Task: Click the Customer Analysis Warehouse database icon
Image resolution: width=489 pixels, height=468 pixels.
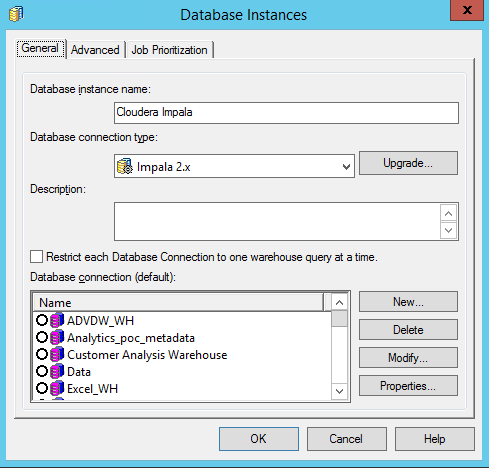Action: coord(57,354)
